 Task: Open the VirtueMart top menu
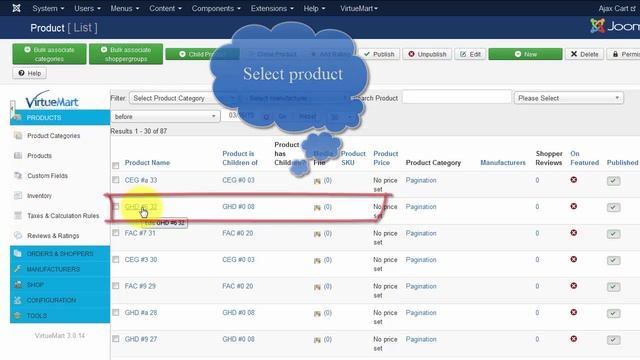[x=359, y=8]
